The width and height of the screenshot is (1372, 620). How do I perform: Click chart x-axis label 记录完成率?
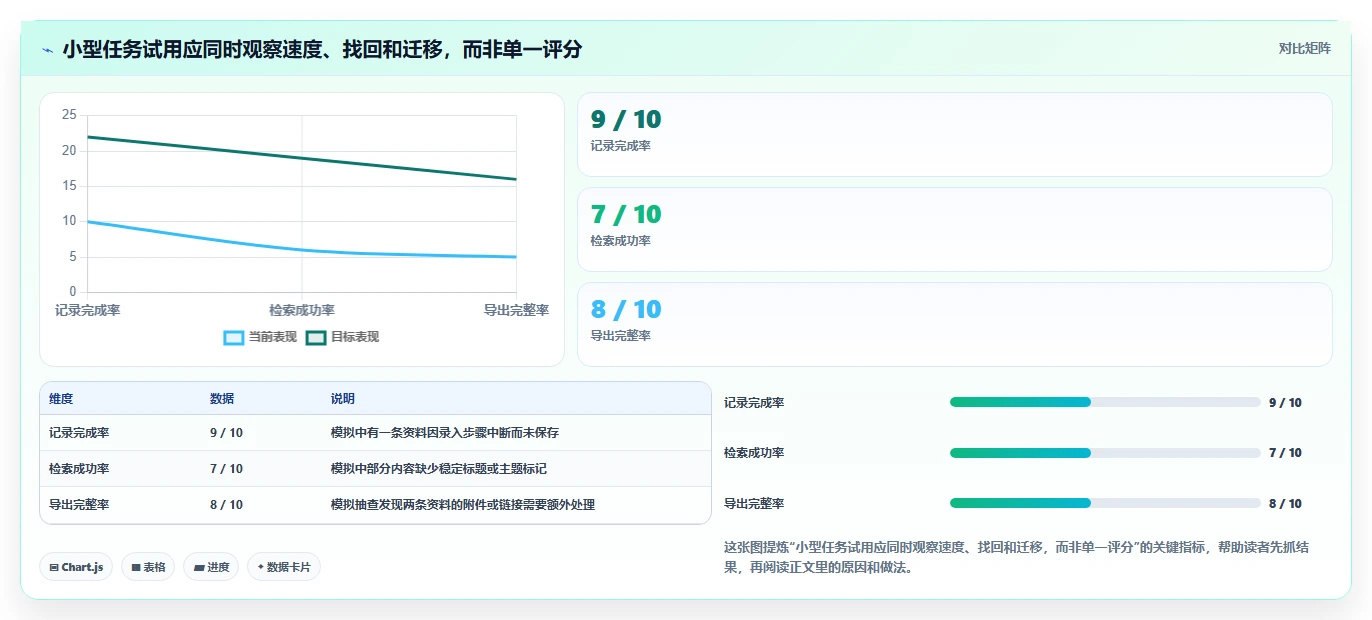(x=87, y=311)
